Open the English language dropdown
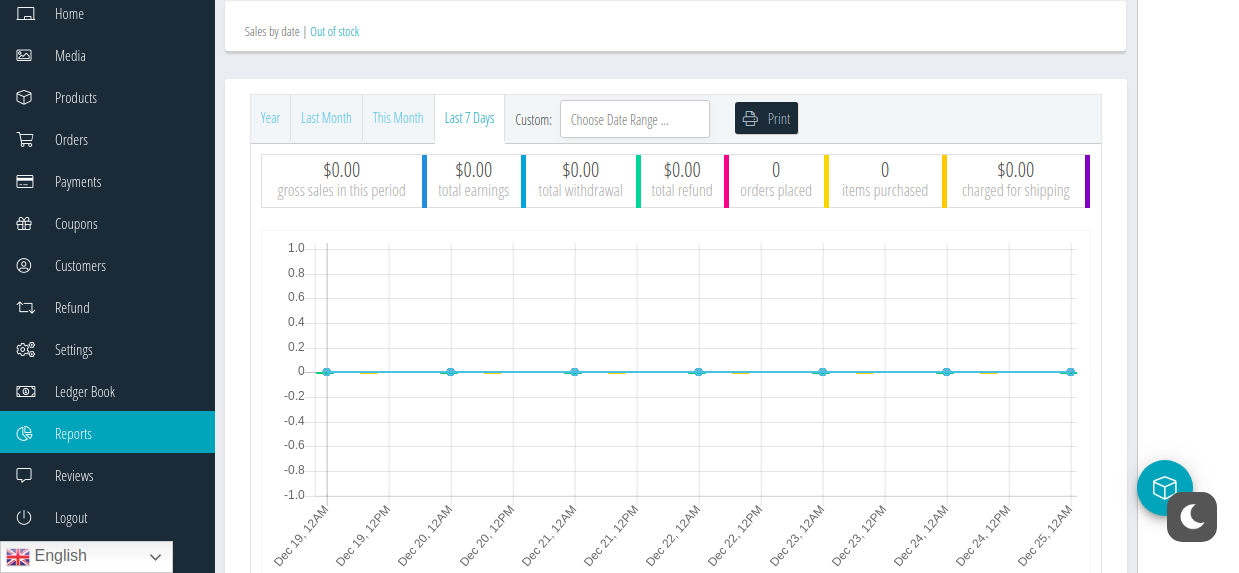The width and height of the screenshot is (1239, 573). click(87, 557)
